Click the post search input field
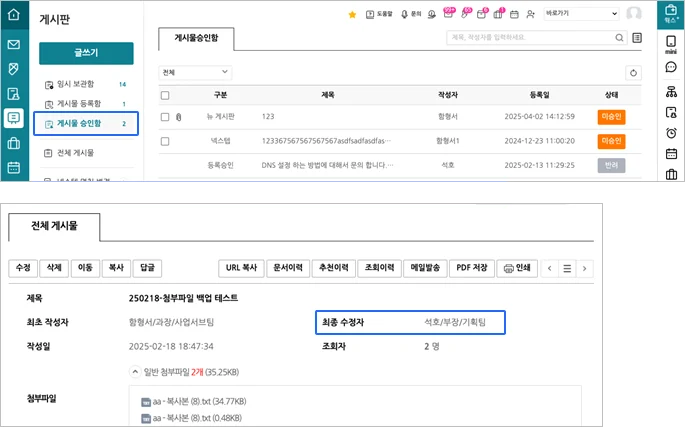 coord(530,37)
